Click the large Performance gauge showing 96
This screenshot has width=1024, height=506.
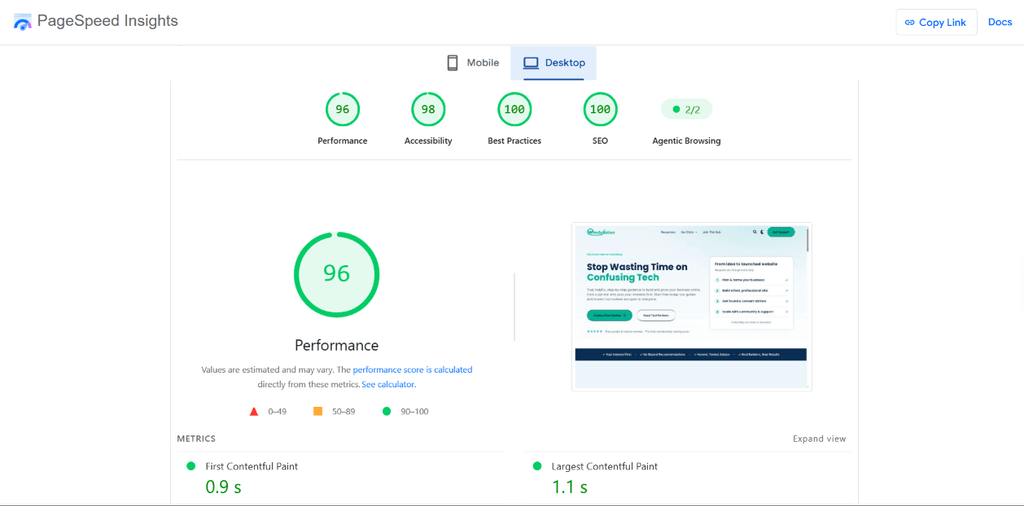tap(336, 274)
